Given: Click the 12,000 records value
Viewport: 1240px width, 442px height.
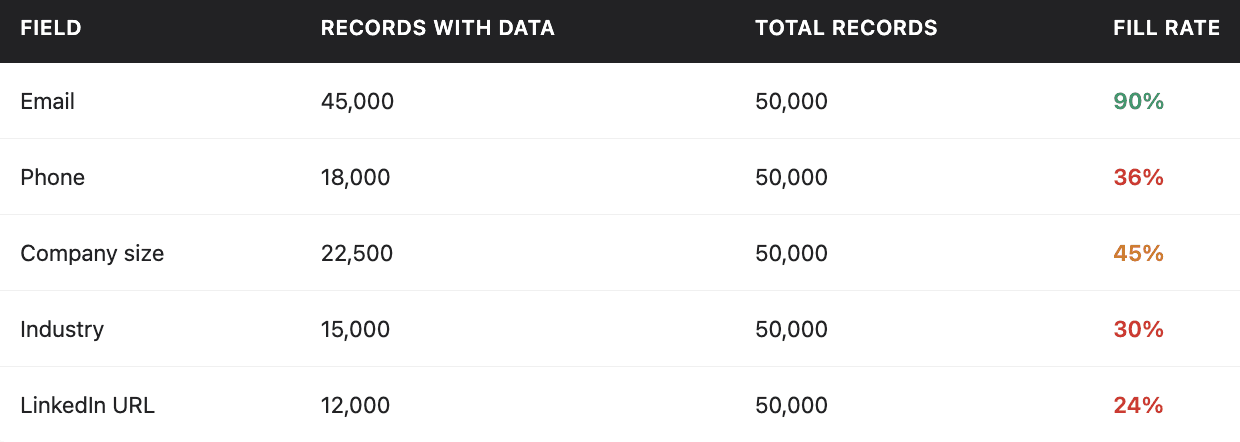Looking at the screenshot, I should (x=356, y=405).
